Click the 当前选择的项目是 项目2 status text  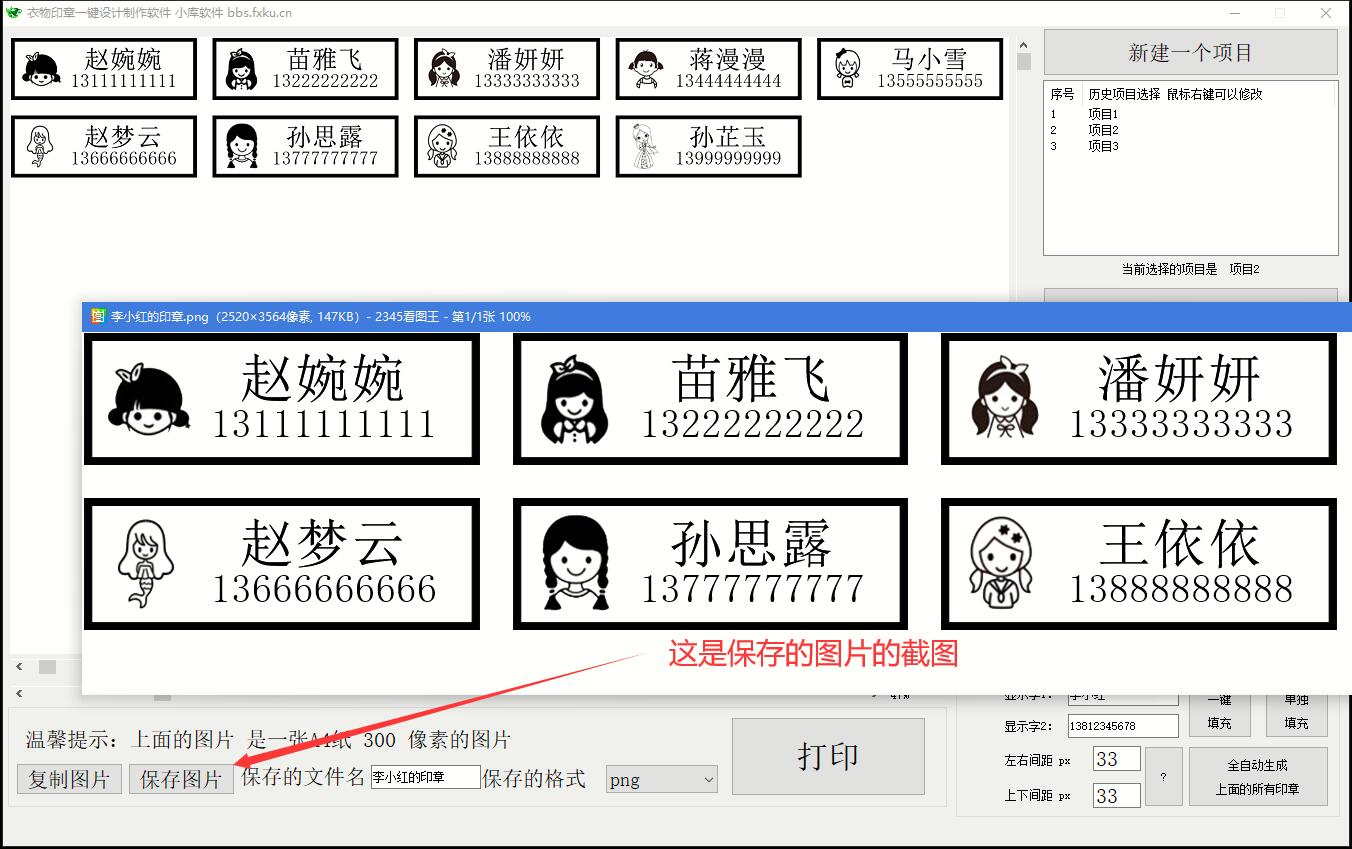(1190, 269)
